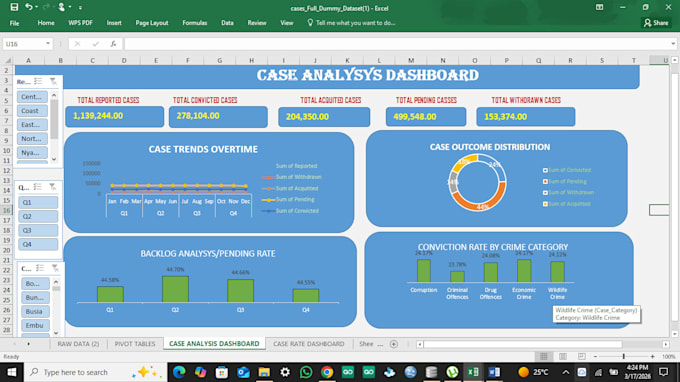Filter by Q3 in slicer
The height and width of the screenshot is (382, 680).
tap(38, 230)
